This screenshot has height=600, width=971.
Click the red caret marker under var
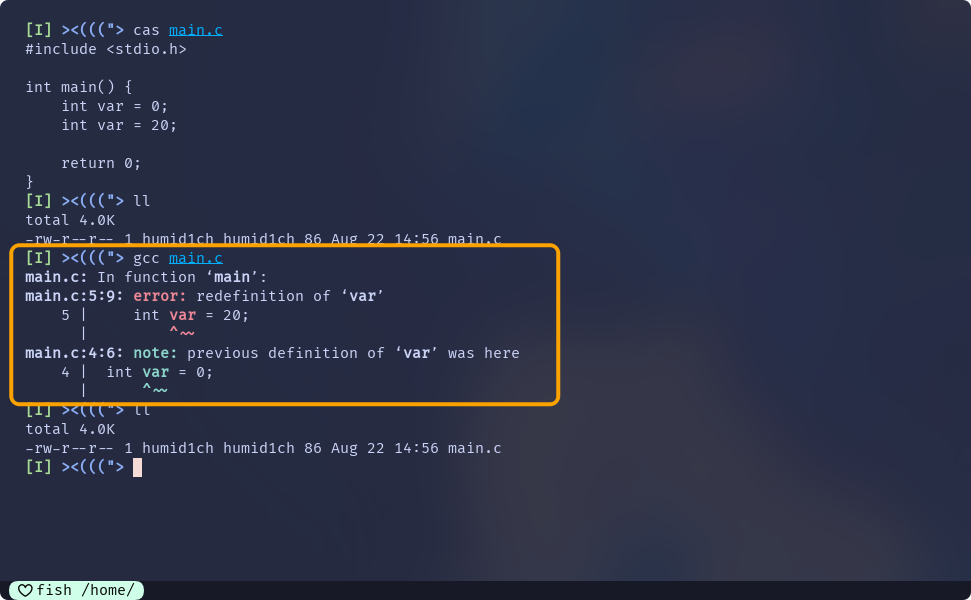(182, 333)
